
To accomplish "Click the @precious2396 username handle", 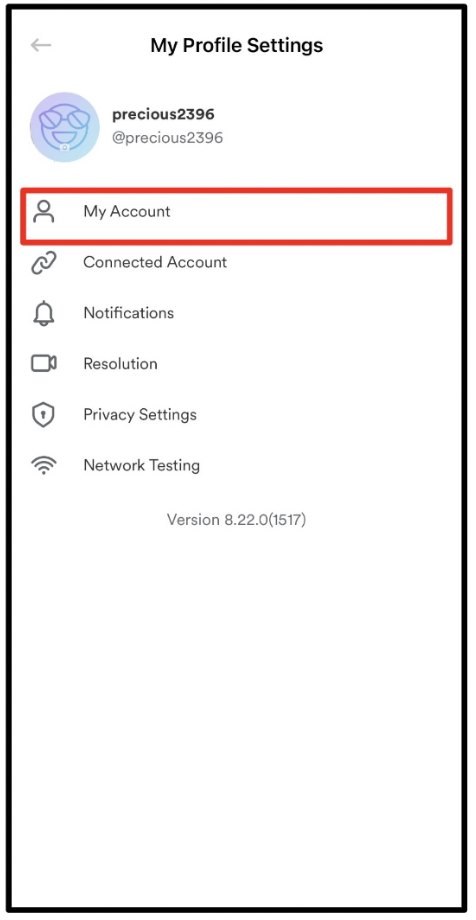I will tap(168, 138).
